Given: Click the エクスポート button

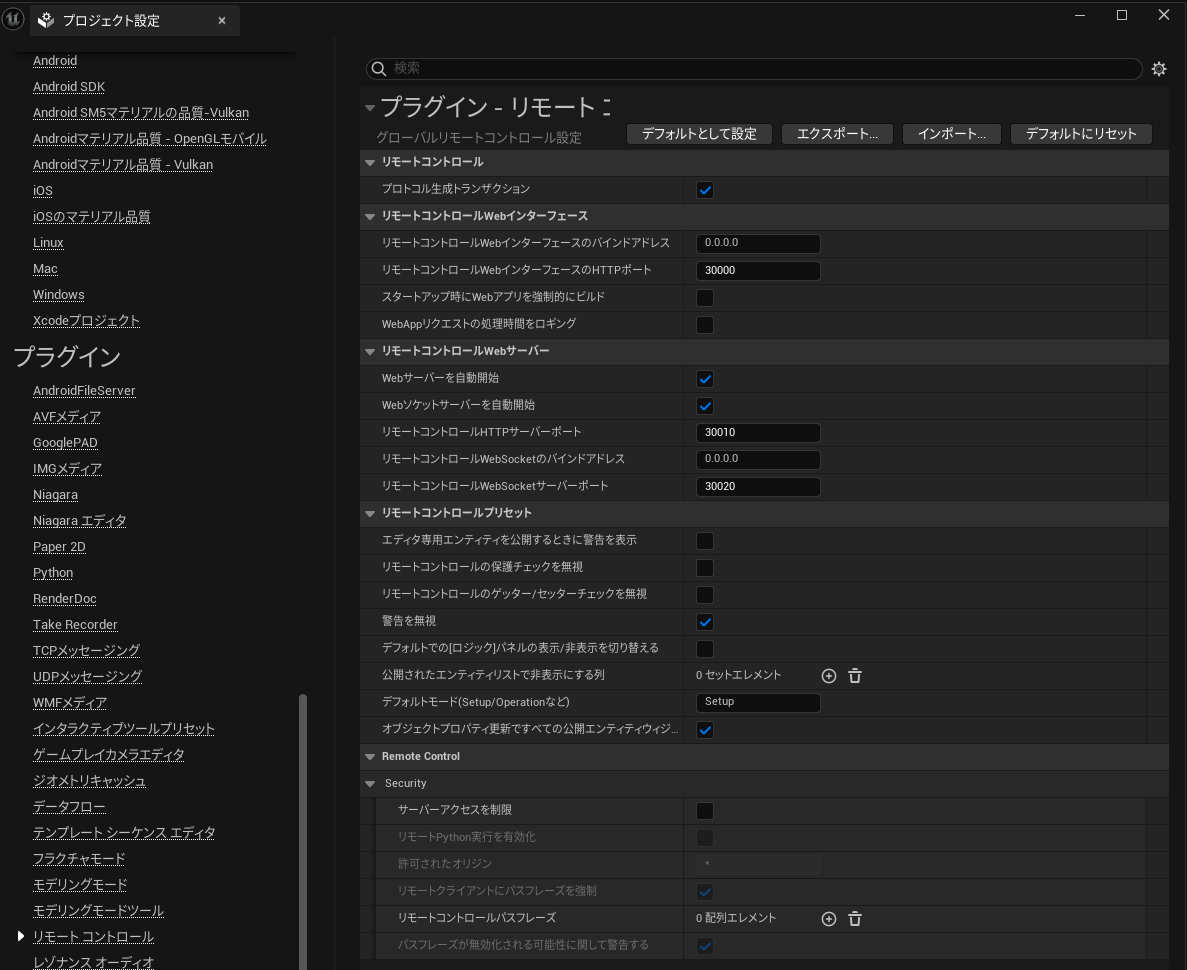Looking at the screenshot, I should click(837, 134).
